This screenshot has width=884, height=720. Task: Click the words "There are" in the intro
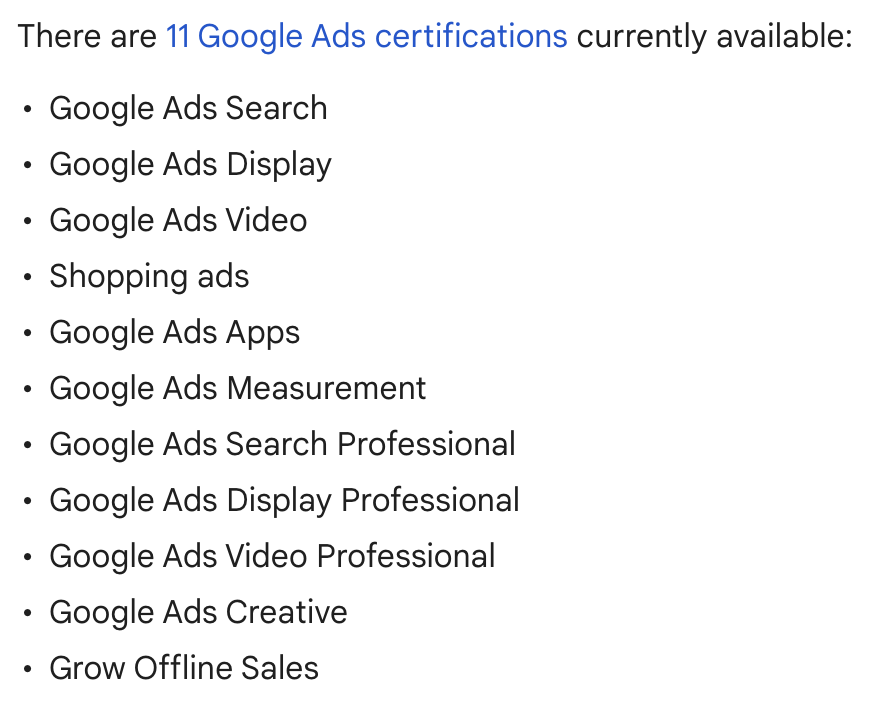tap(87, 37)
